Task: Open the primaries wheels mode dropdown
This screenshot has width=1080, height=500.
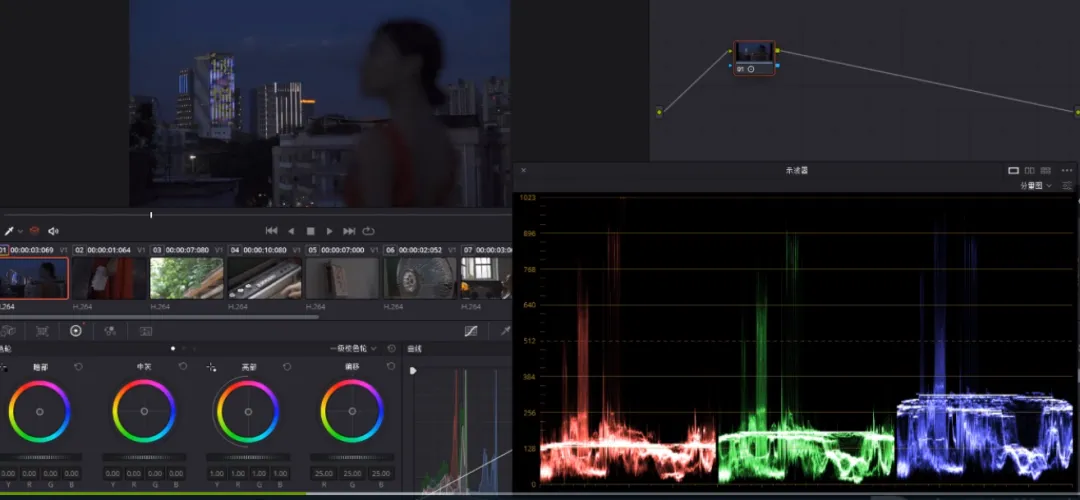Action: click(353, 349)
